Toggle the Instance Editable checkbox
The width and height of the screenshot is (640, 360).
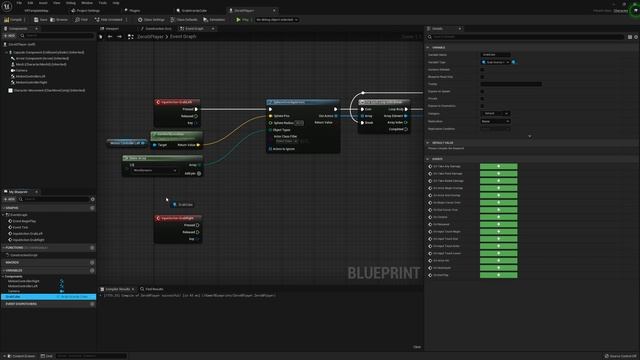point(482,69)
